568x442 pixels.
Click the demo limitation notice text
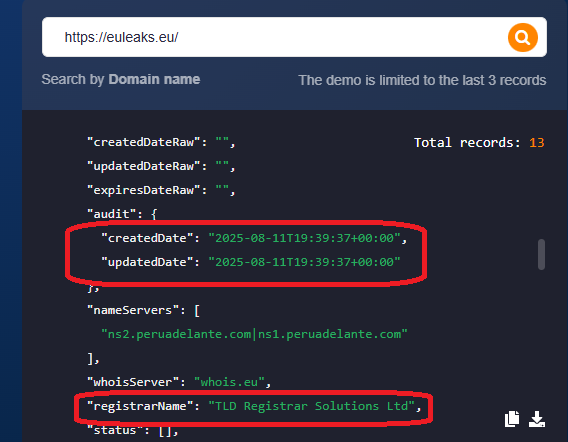point(422,80)
